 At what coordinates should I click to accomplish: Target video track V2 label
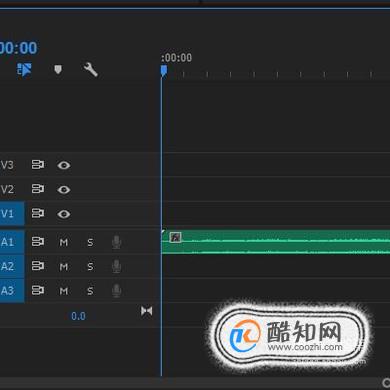7,189
